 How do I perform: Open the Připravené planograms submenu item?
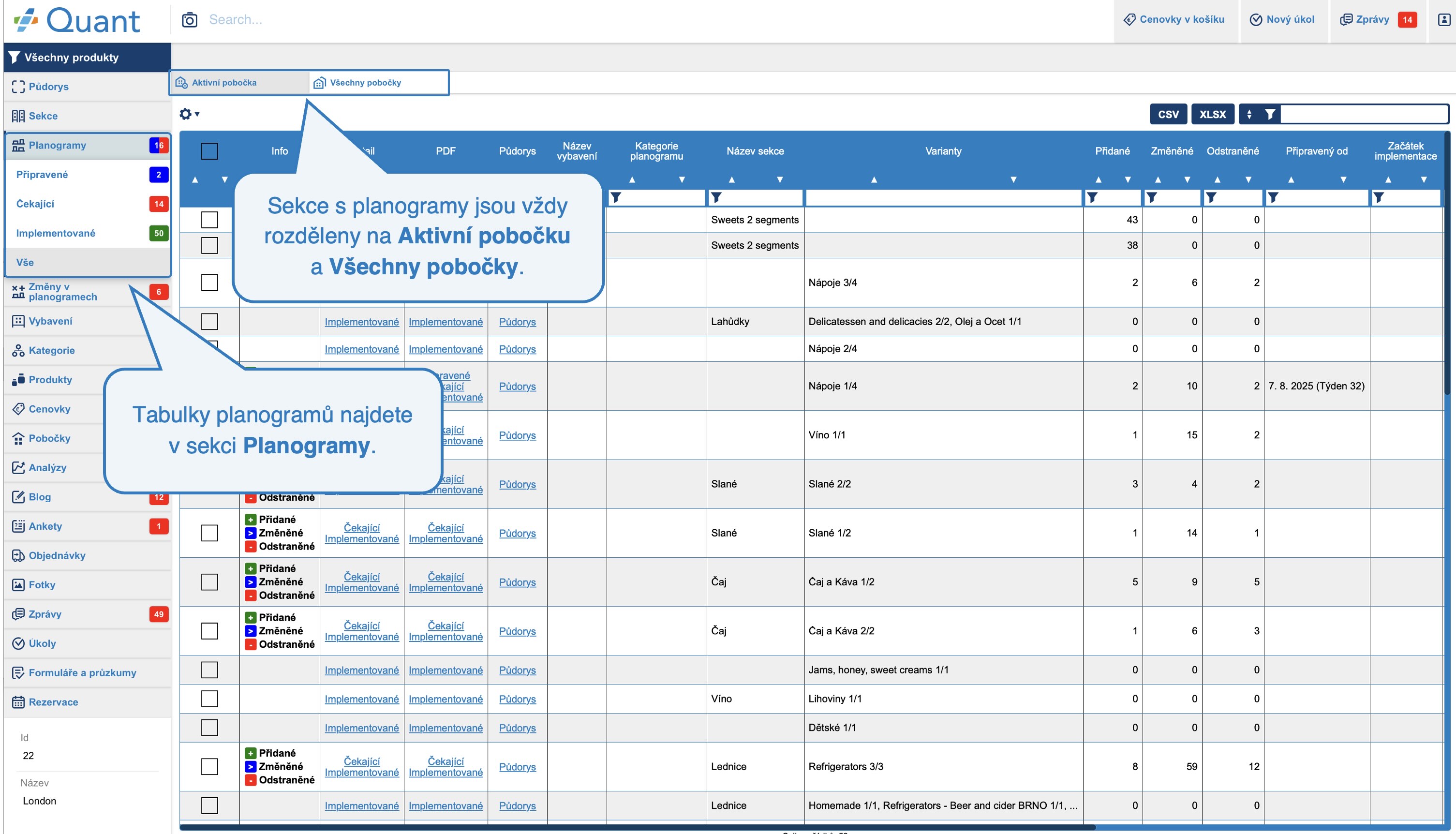(x=88, y=174)
